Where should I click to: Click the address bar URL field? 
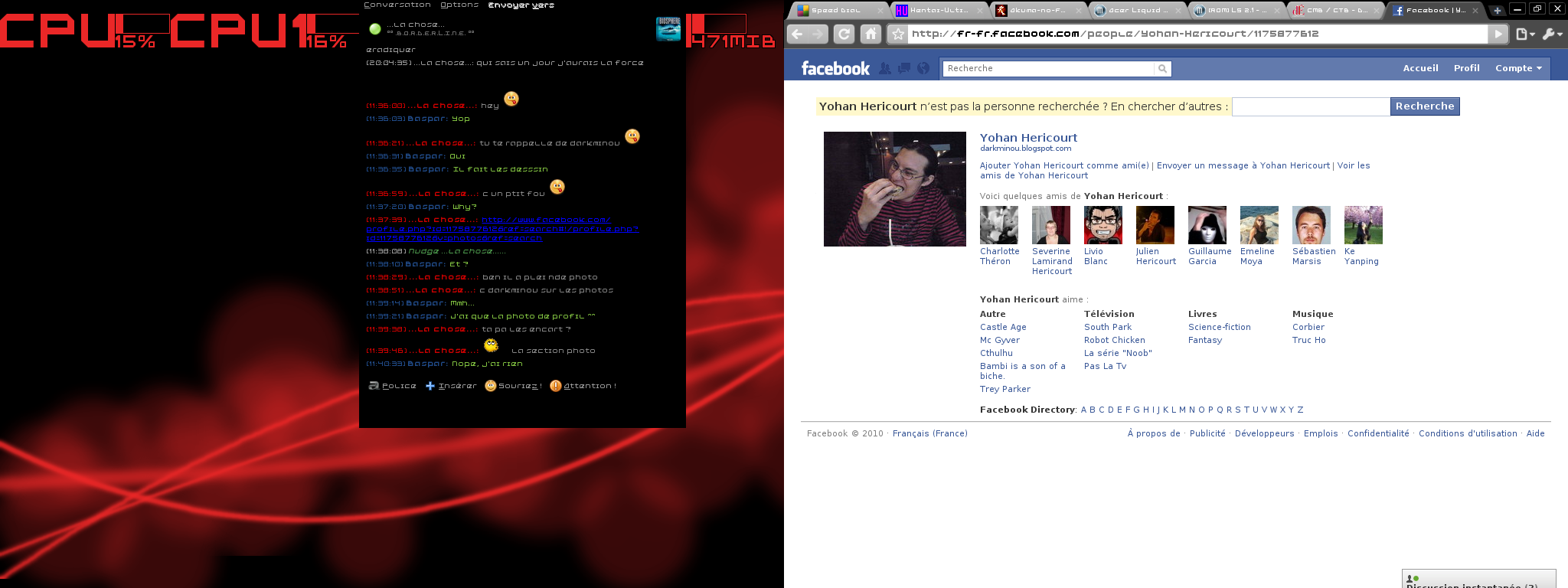[x=1197, y=34]
